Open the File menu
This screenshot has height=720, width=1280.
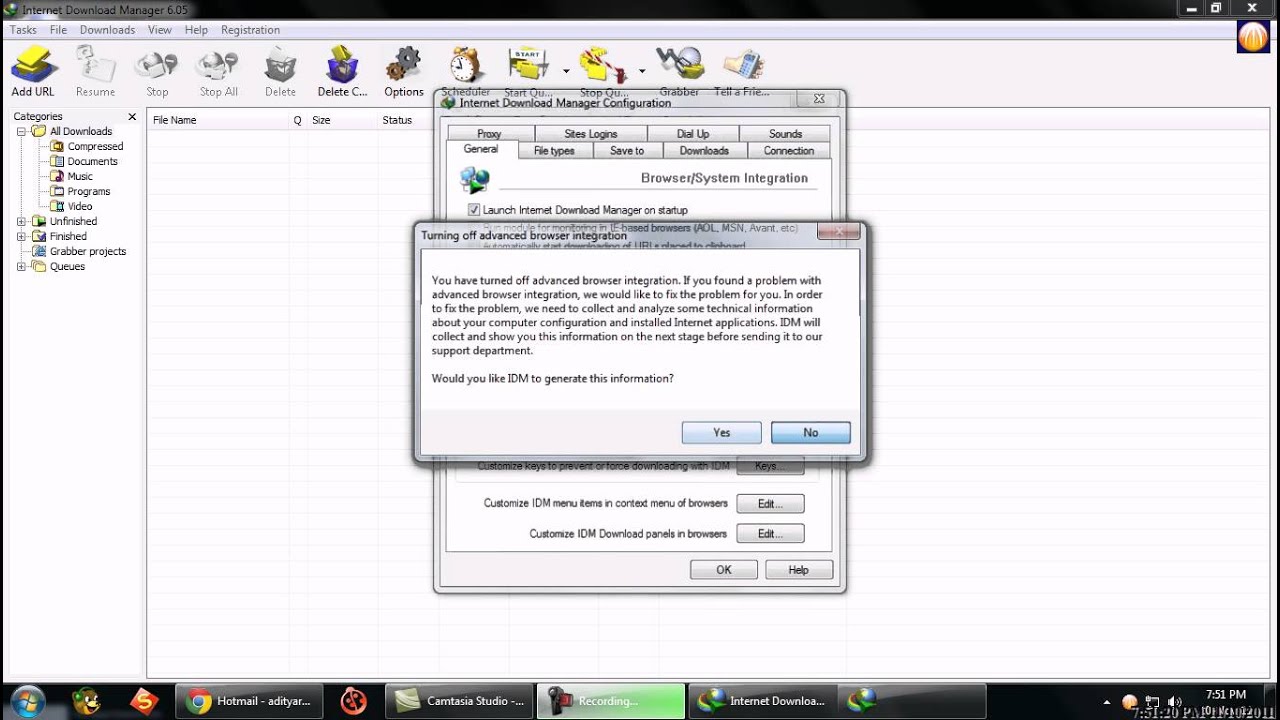(58, 30)
